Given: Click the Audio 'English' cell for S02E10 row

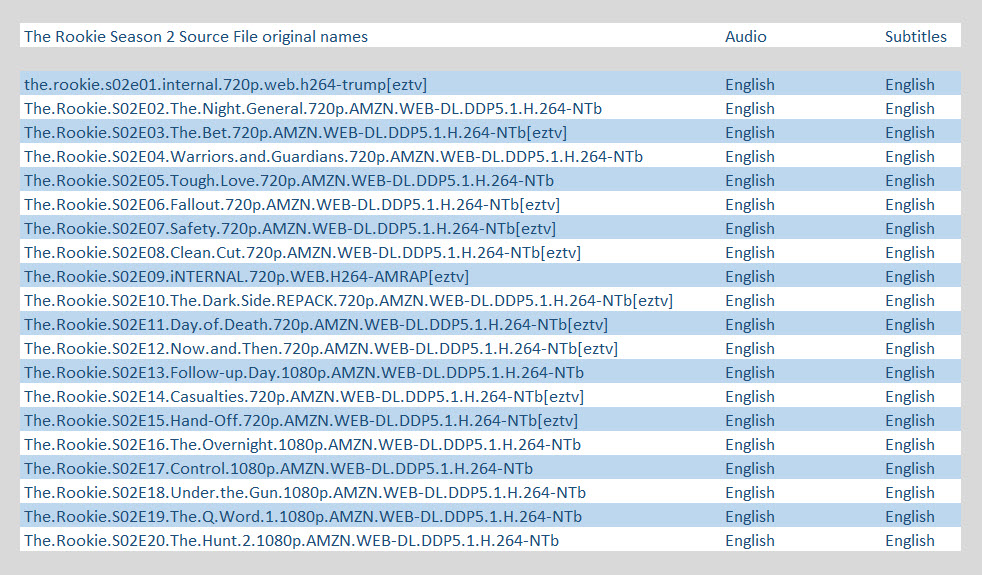Looking at the screenshot, I should coord(750,301).
